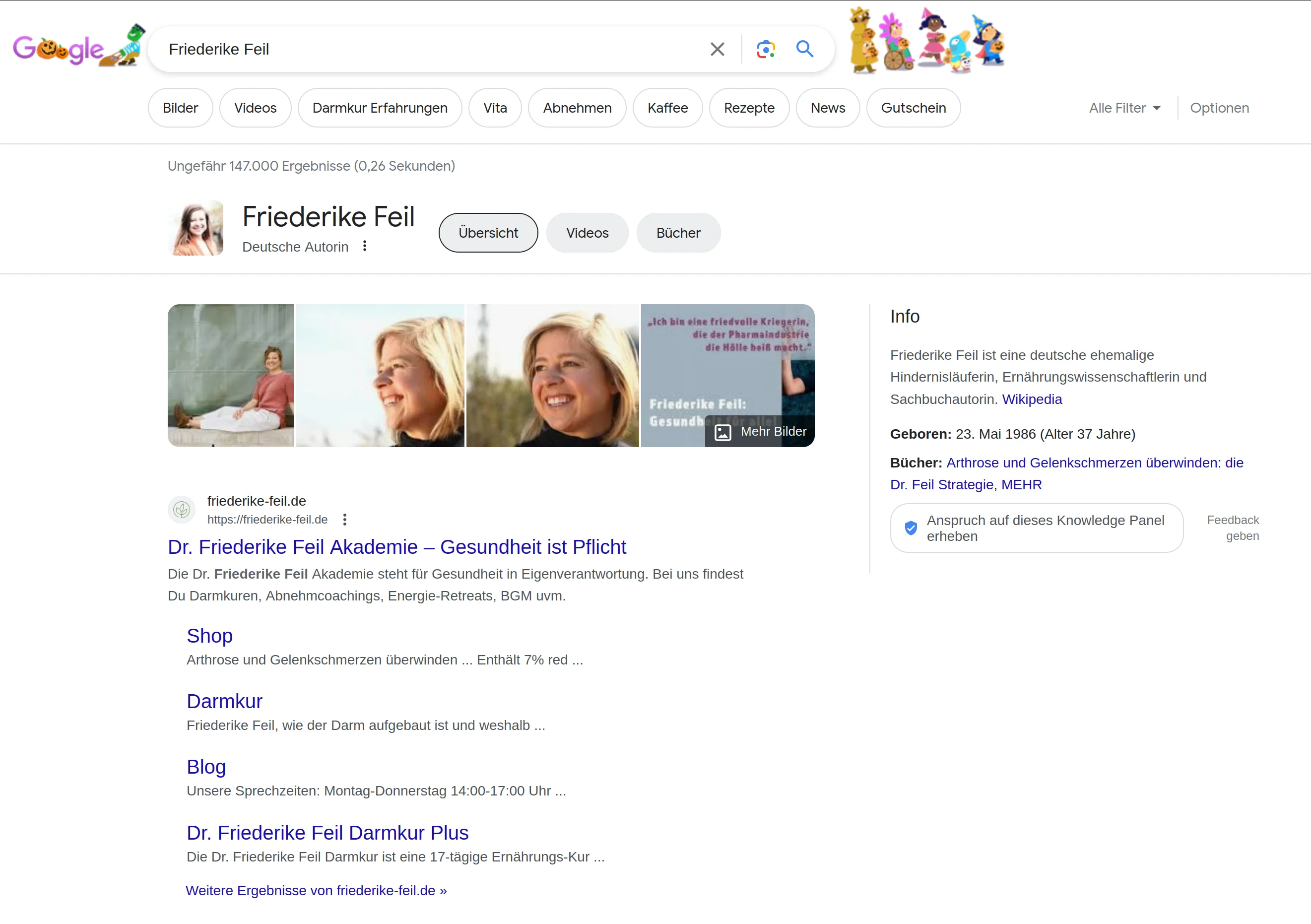Click the blue magnifier search icon
The height and width of the screenshot is (924, 1311).
point(804,49)
